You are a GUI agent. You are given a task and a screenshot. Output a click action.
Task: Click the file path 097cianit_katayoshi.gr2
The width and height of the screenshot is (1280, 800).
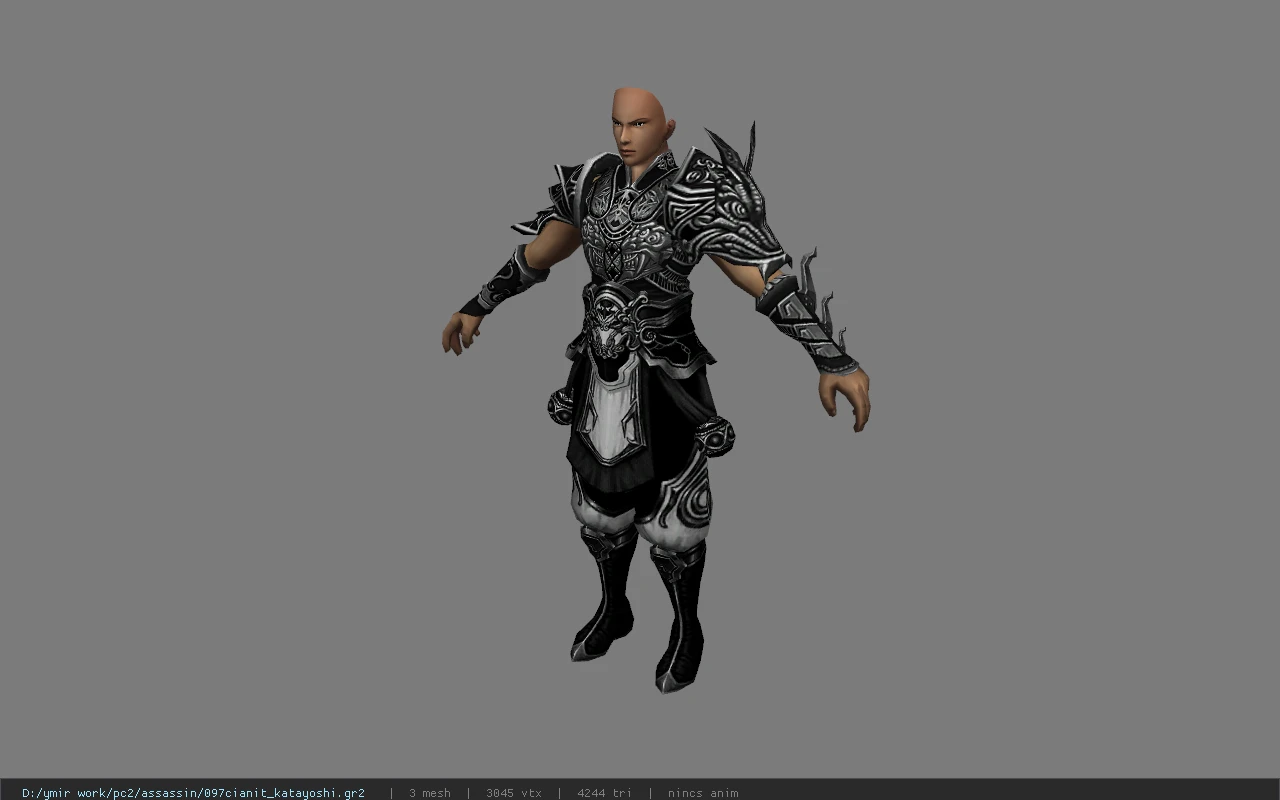(193, 793)
